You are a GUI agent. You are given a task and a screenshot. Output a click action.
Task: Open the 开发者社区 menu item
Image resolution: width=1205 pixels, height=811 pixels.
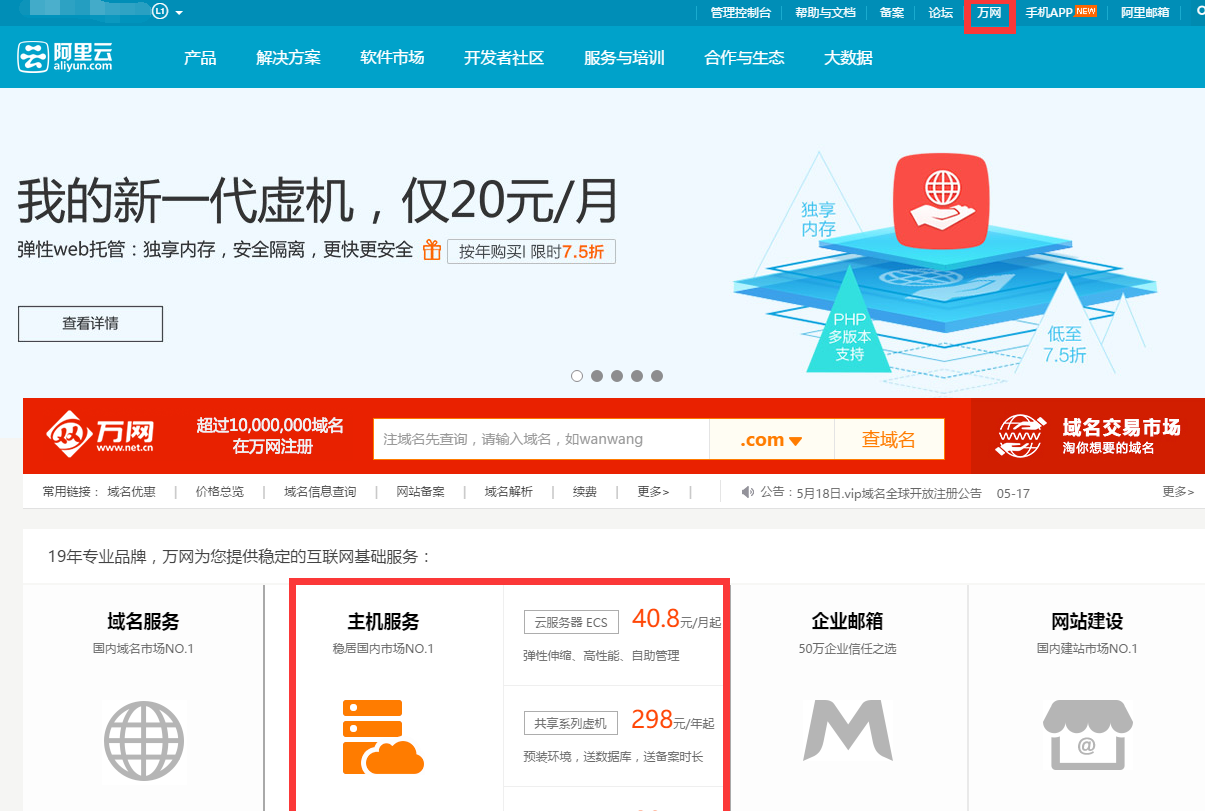(x=504, y=58)
